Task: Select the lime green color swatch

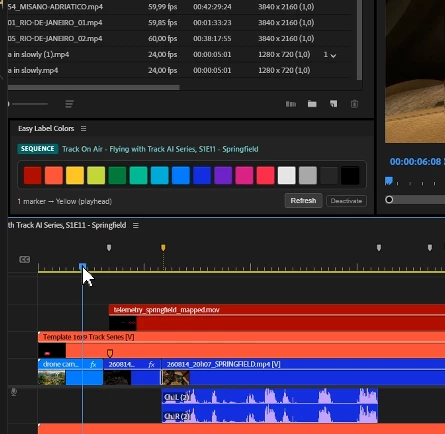Action: pyautogui.click(x=96, y=175)
